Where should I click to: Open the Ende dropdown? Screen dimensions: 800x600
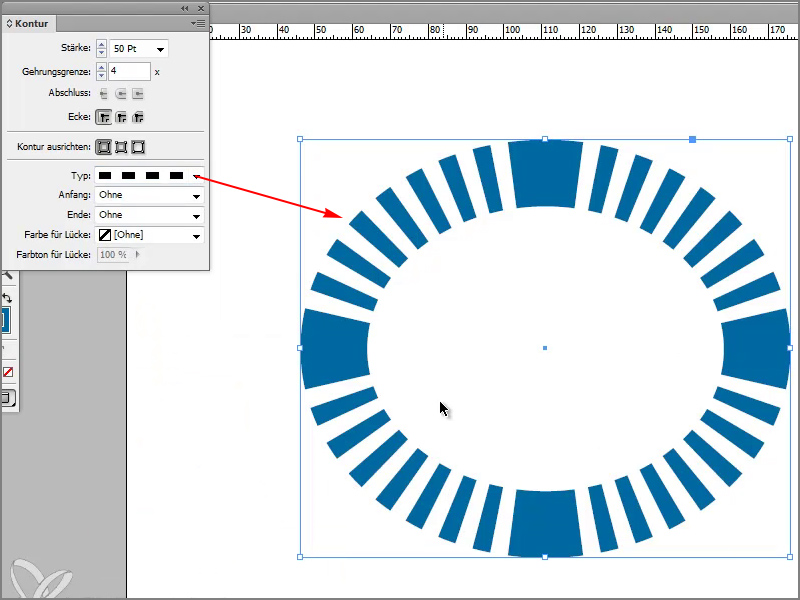(x=148, y=215)
